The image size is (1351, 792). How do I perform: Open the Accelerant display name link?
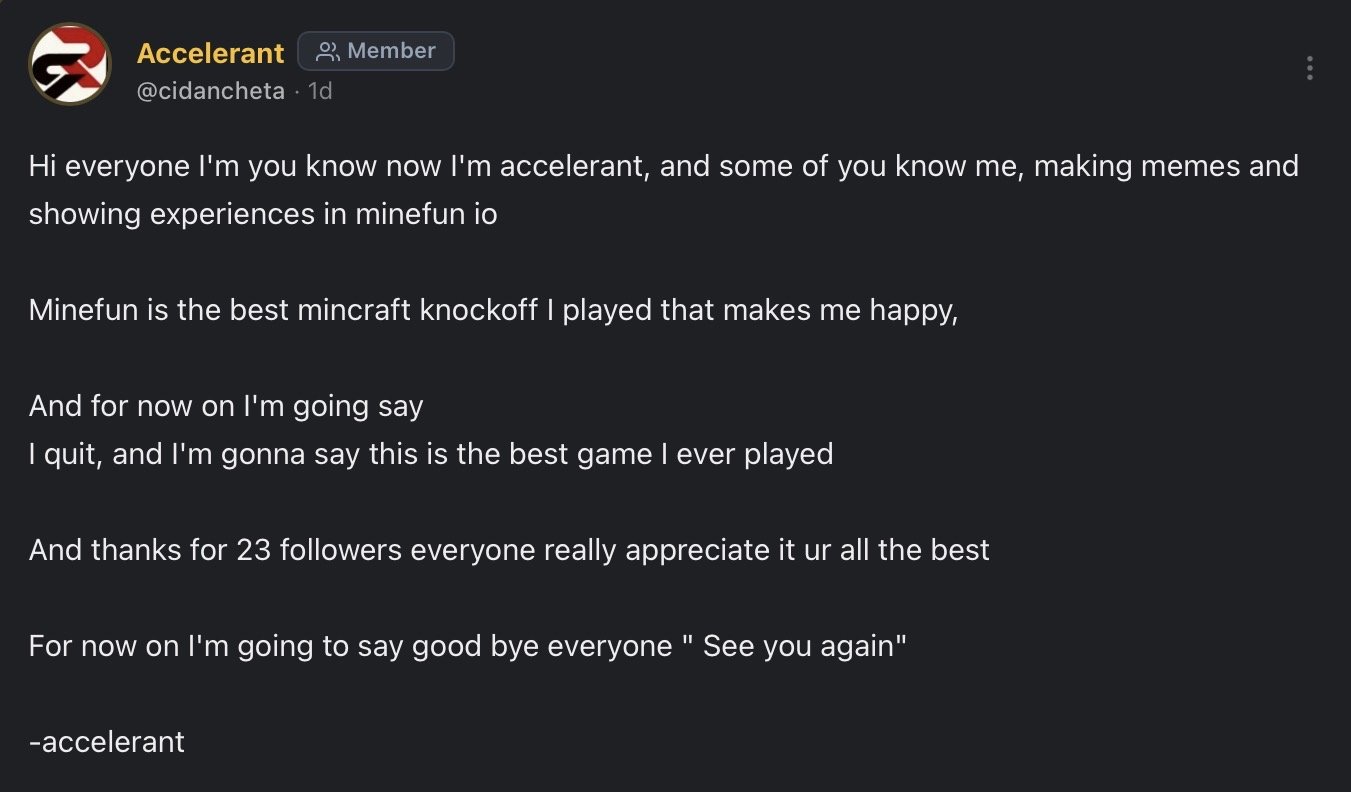[x=210, y=53]
